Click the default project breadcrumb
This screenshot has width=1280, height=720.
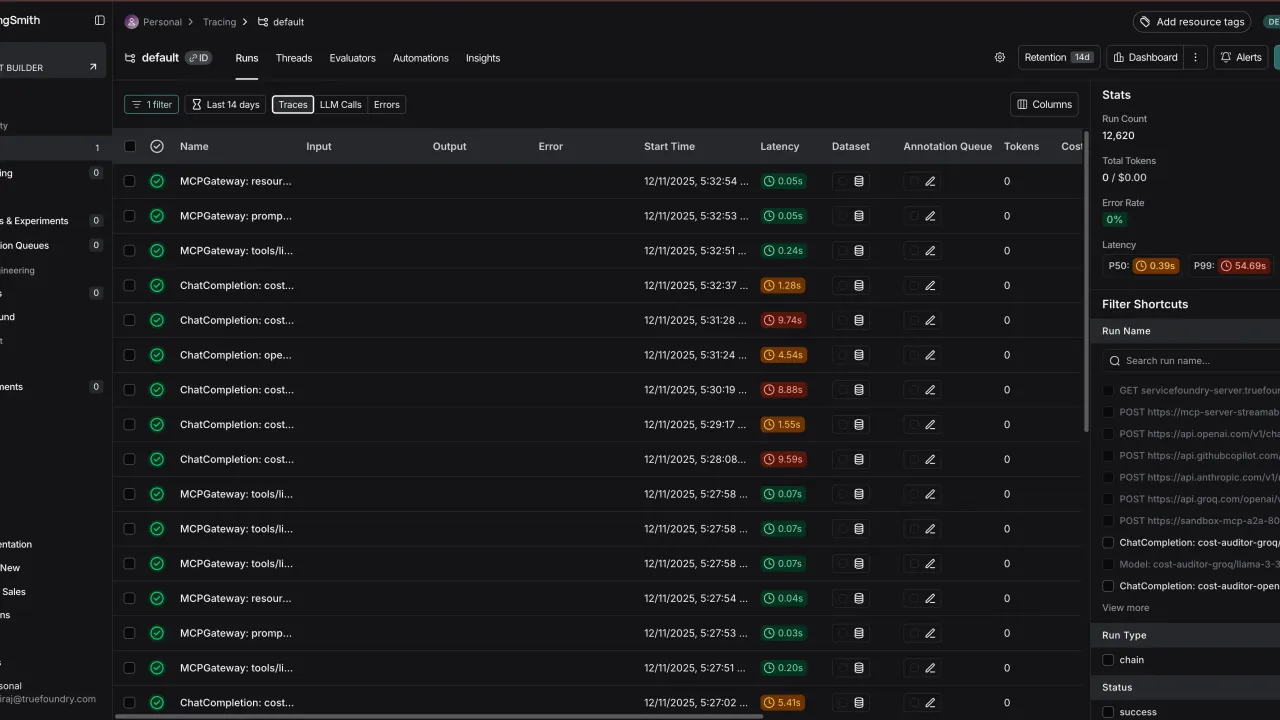click(x=281, y=21)
